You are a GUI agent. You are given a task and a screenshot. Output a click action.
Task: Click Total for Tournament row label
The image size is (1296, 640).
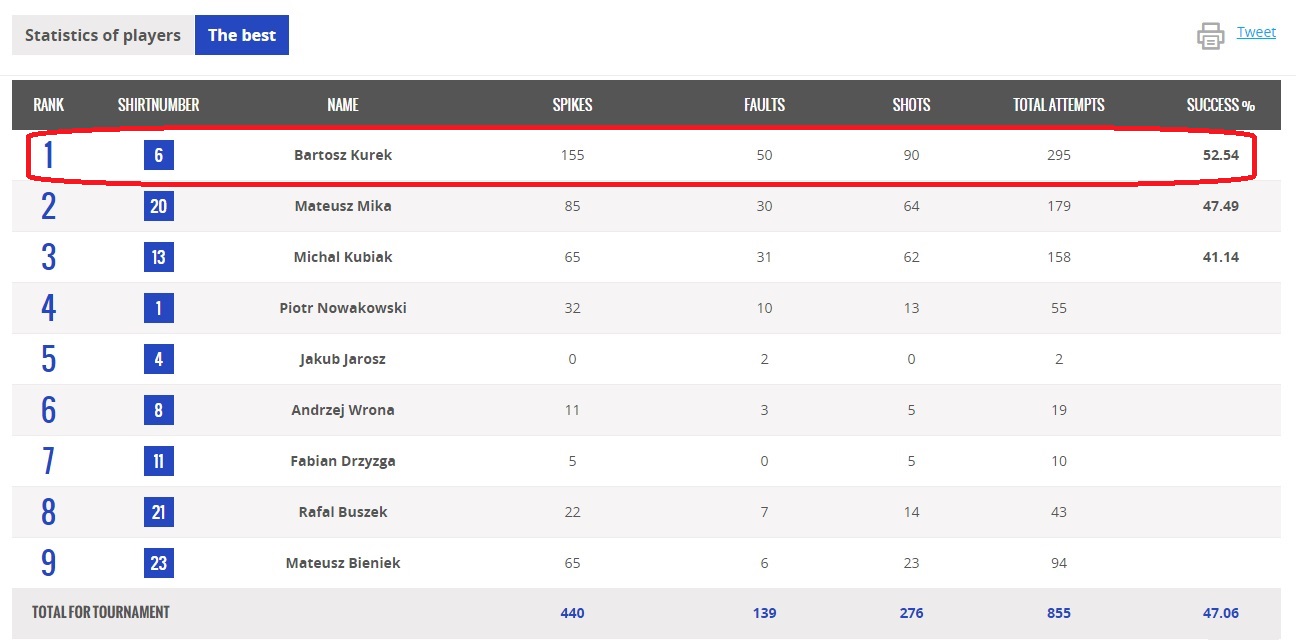pos(101,612)
